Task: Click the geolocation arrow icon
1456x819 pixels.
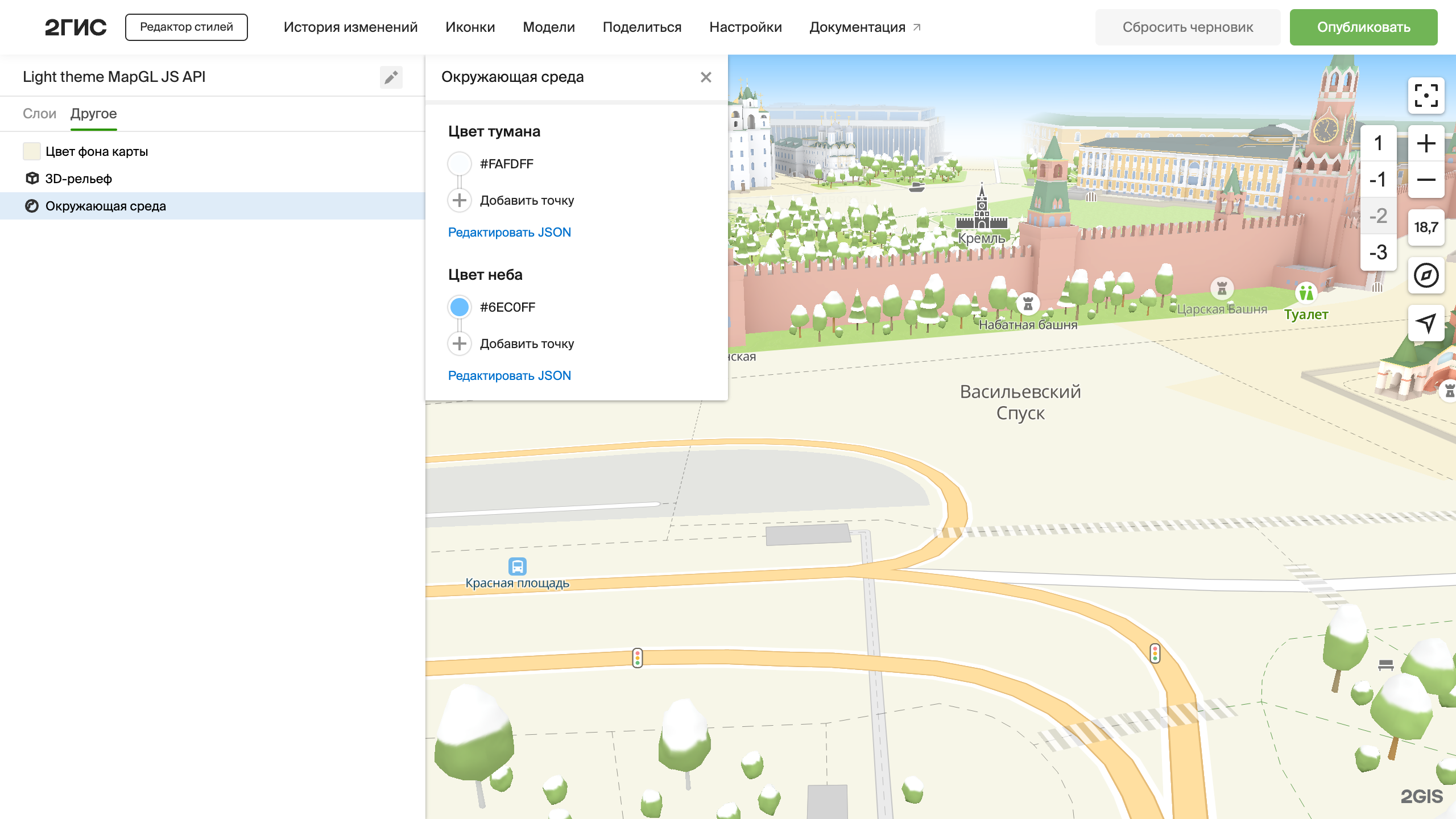Action: point(1426,323)
